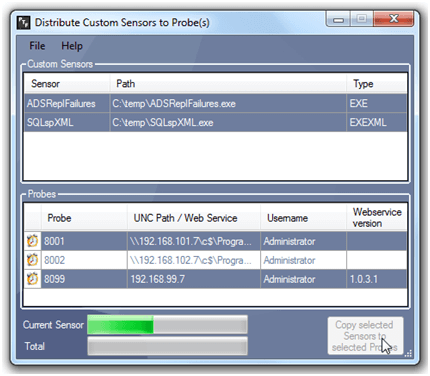Click Administrator username for probe 8001
This screenshot has width=430, height=376.
[303, 241]
